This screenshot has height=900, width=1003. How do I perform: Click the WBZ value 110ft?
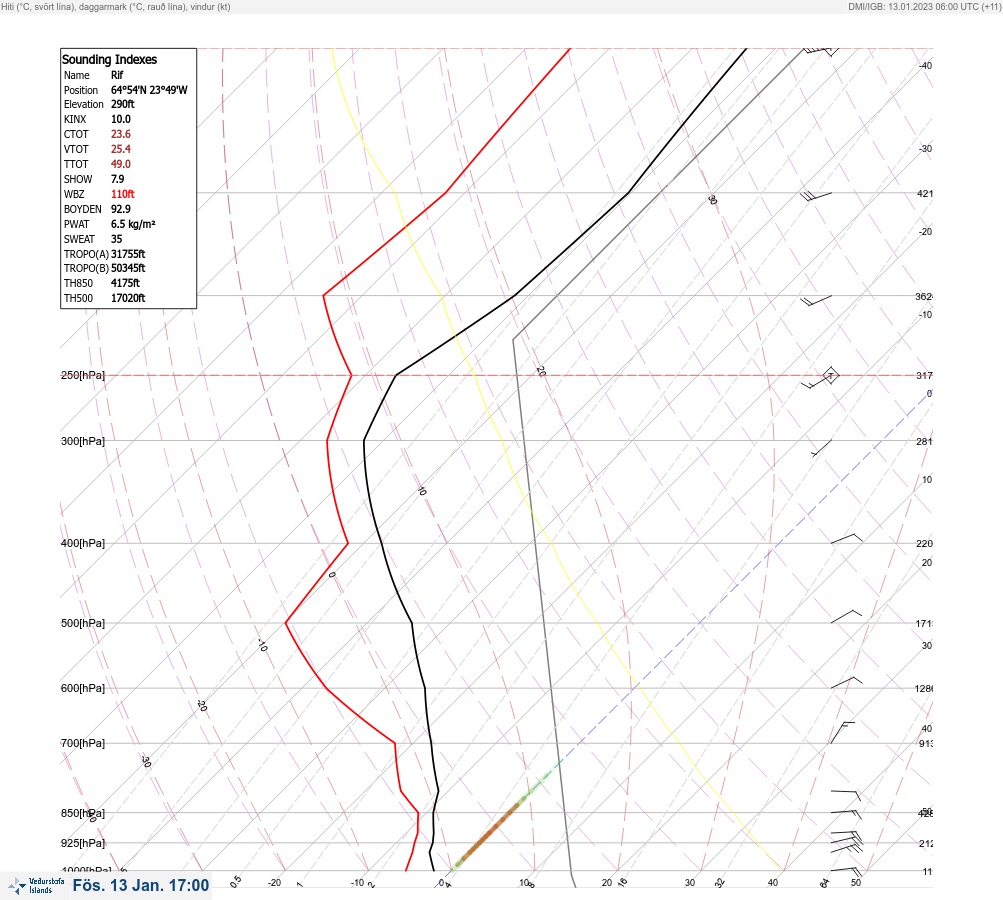pyautogui.click(x=123, y=194)
